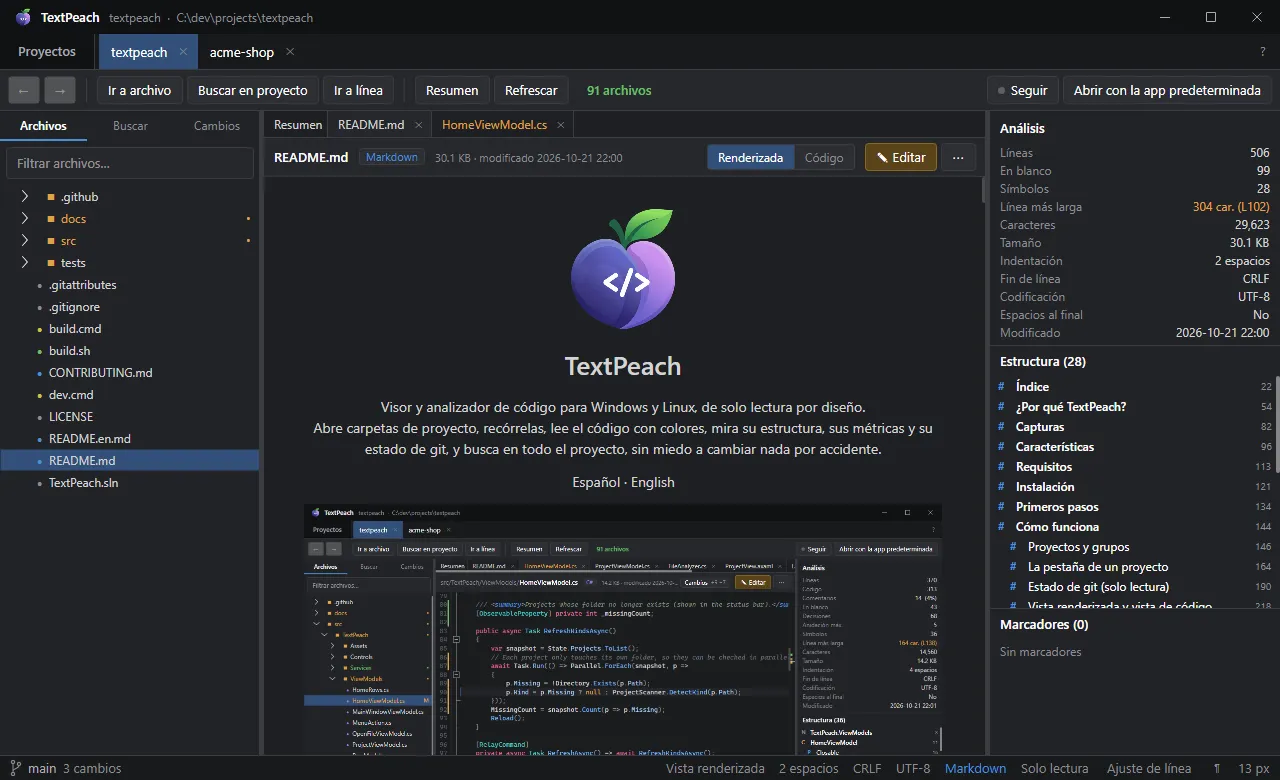Screen dimensions: 1280x780
Task: Expand the docs folder chevron
Action: pos(25,219)
